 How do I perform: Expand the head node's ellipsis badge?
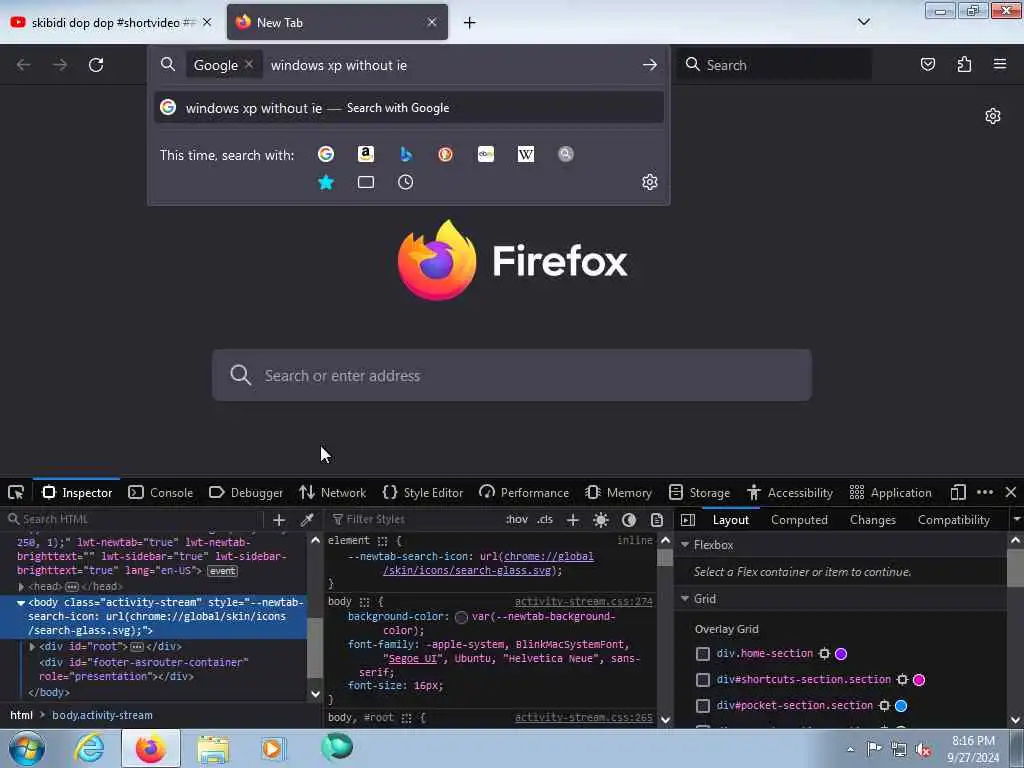click(72, 587)
